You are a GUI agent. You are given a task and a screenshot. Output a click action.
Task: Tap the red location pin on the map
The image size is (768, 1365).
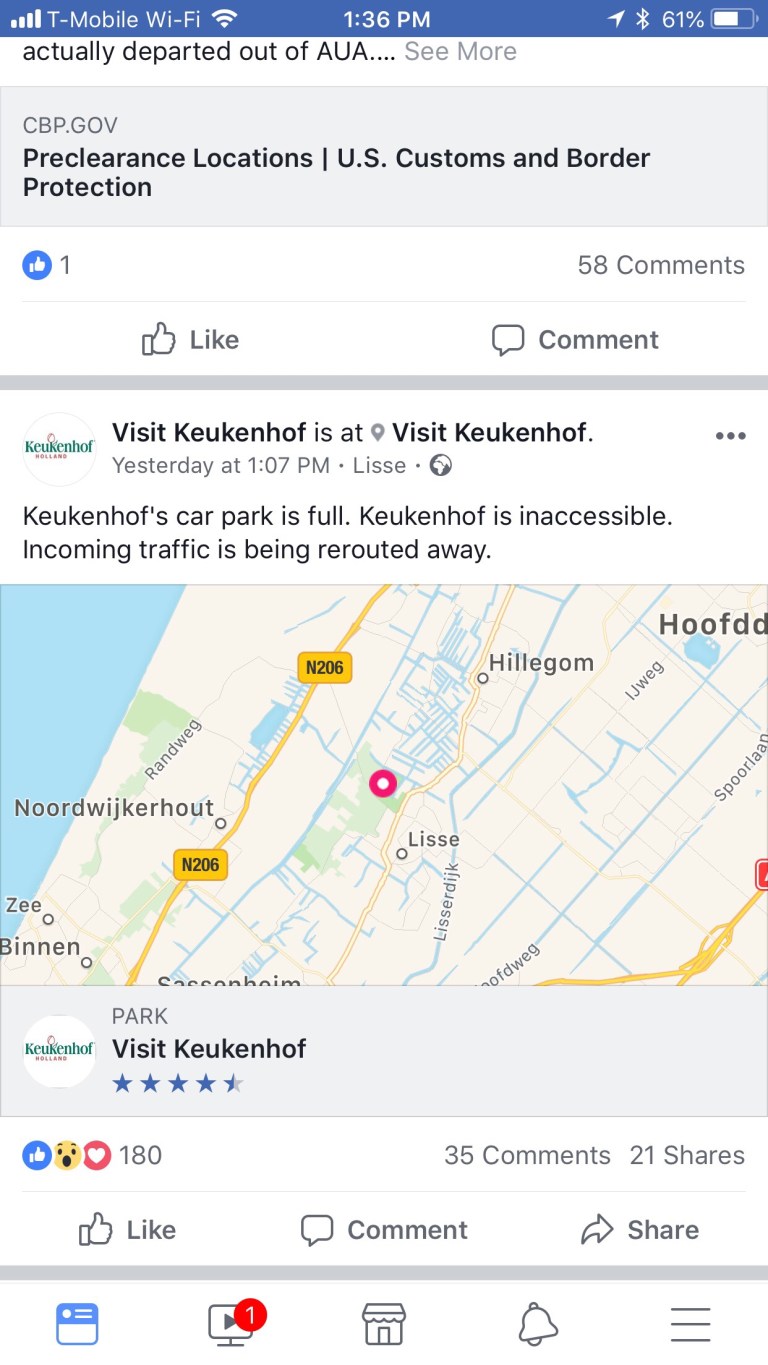click(x=383, y=783)
